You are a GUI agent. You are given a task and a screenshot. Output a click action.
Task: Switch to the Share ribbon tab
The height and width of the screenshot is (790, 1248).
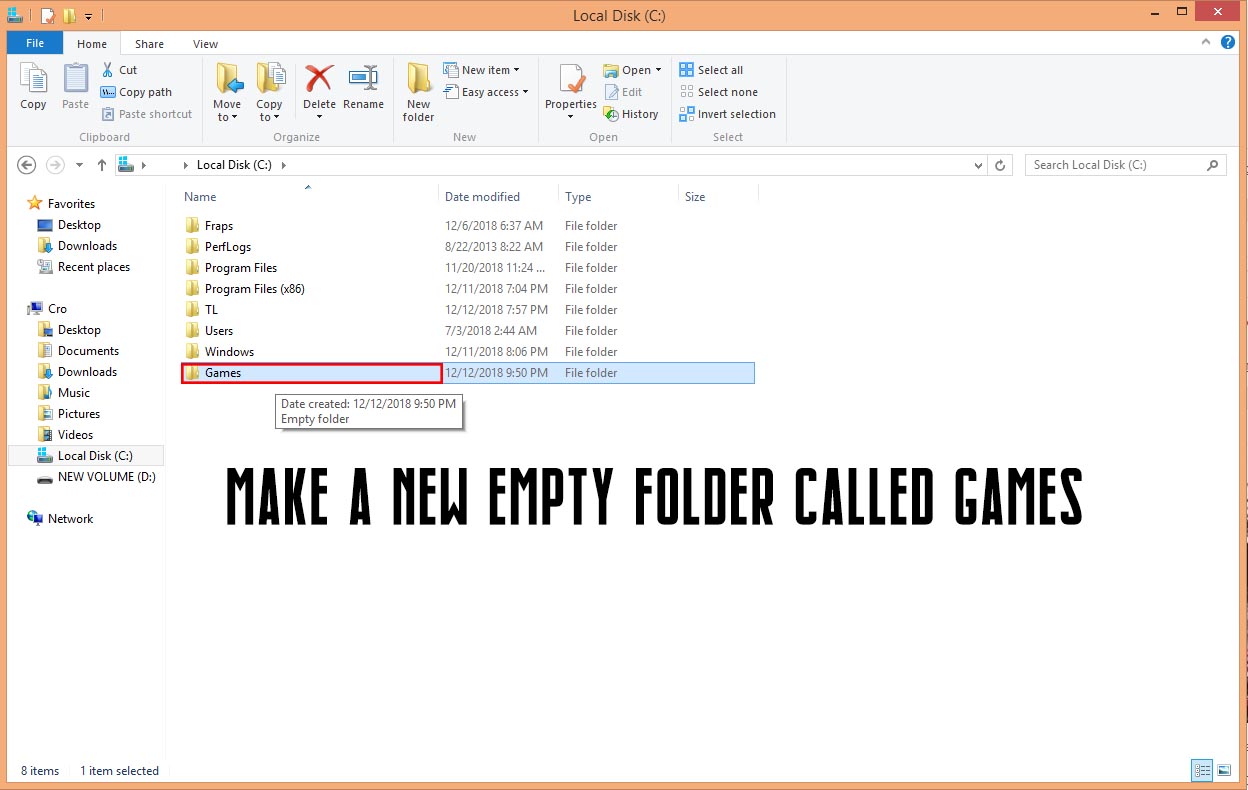click(150, 44)
